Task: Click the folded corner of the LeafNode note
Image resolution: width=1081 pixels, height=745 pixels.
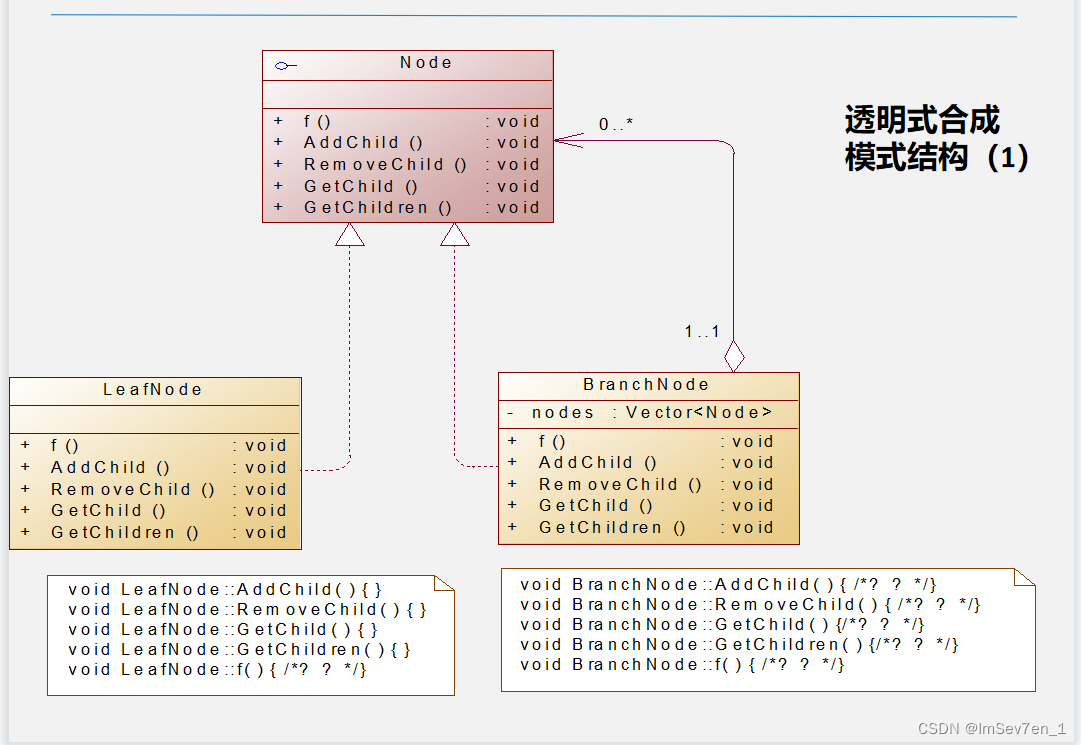Action: pos(444,584)
